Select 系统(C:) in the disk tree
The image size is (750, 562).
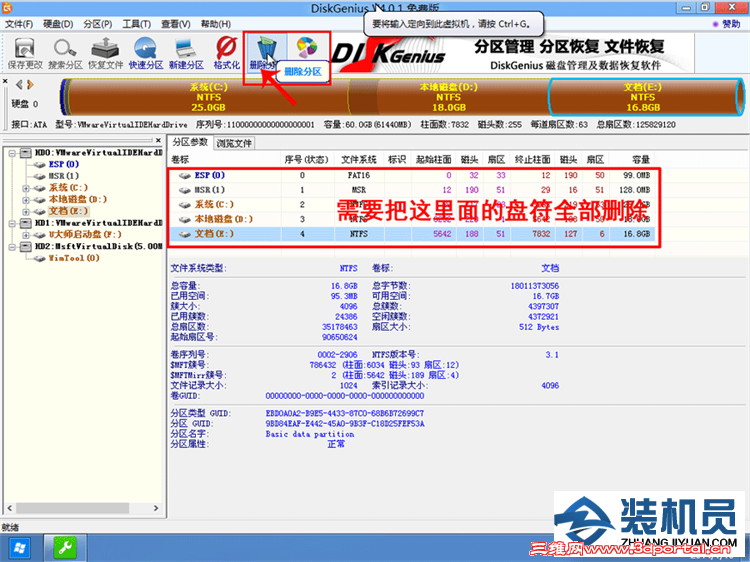coord(68,187)
